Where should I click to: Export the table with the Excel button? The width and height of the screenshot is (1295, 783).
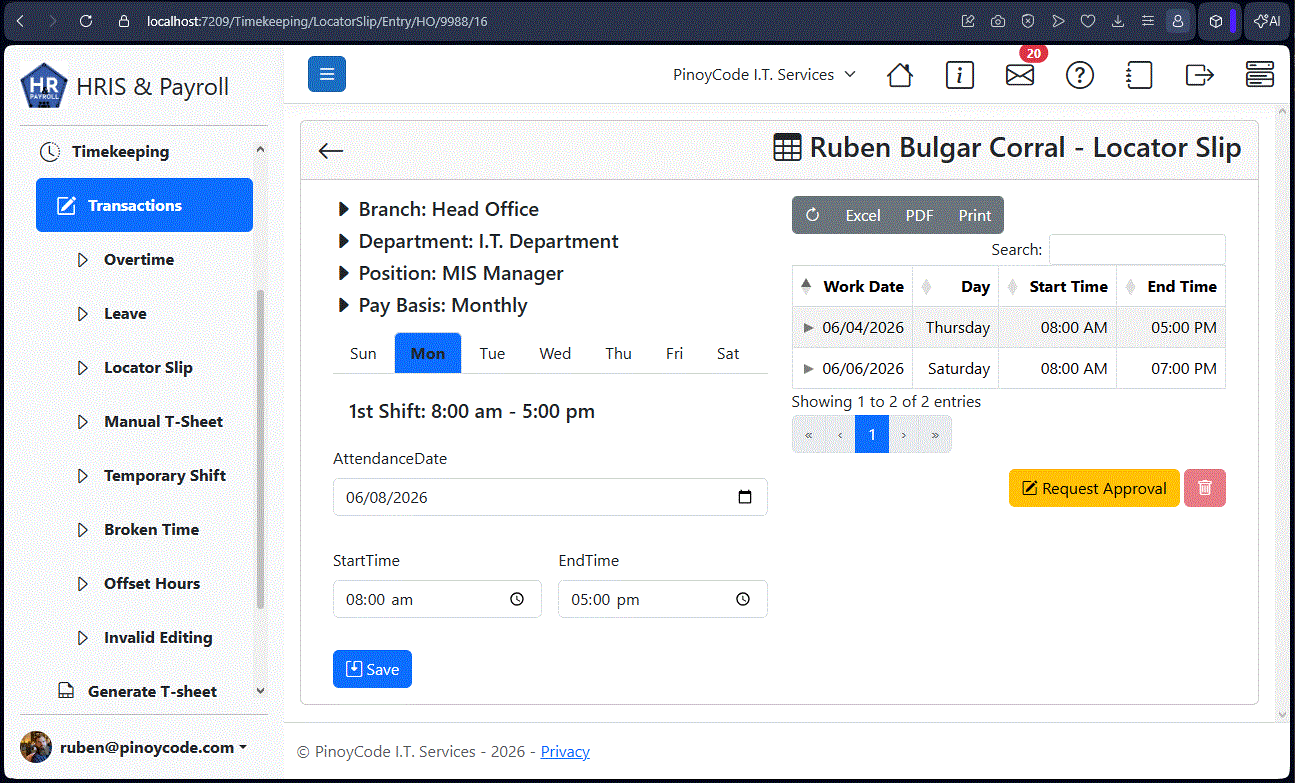[863, 215]
